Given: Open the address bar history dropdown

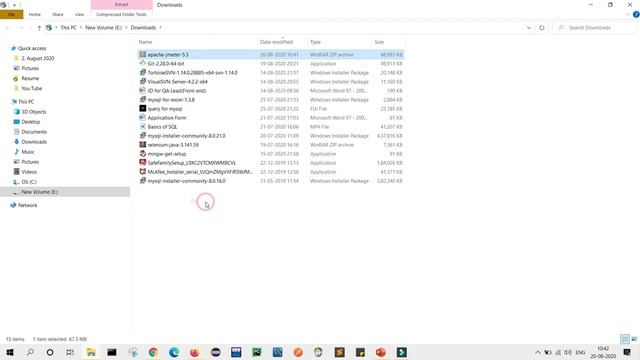Looking at the screenshot, I should click(529, 28).
